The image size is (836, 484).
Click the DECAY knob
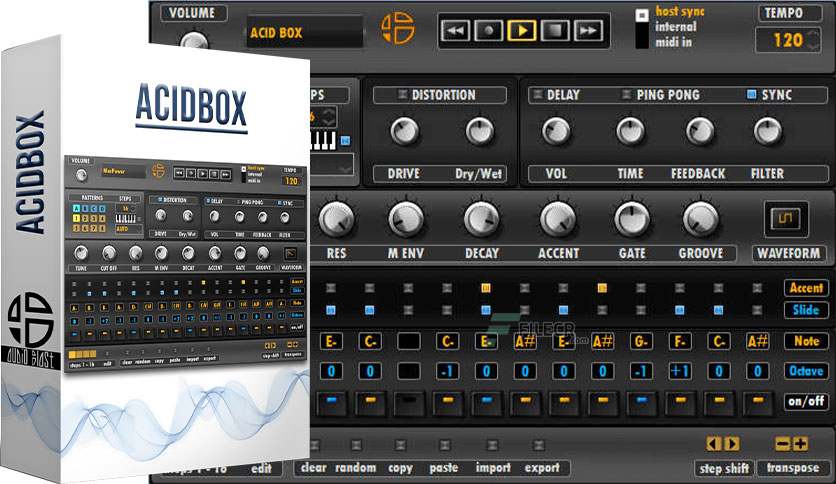click(481, 219)
